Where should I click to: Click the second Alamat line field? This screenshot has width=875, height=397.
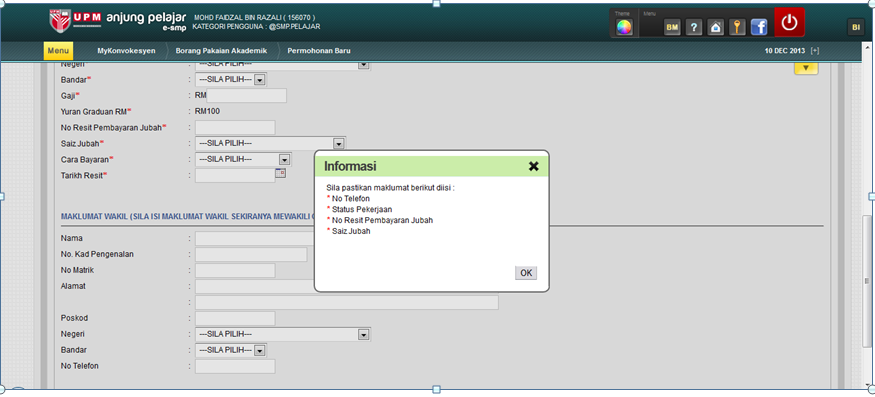pyautogui.click(x=347, y=303)
